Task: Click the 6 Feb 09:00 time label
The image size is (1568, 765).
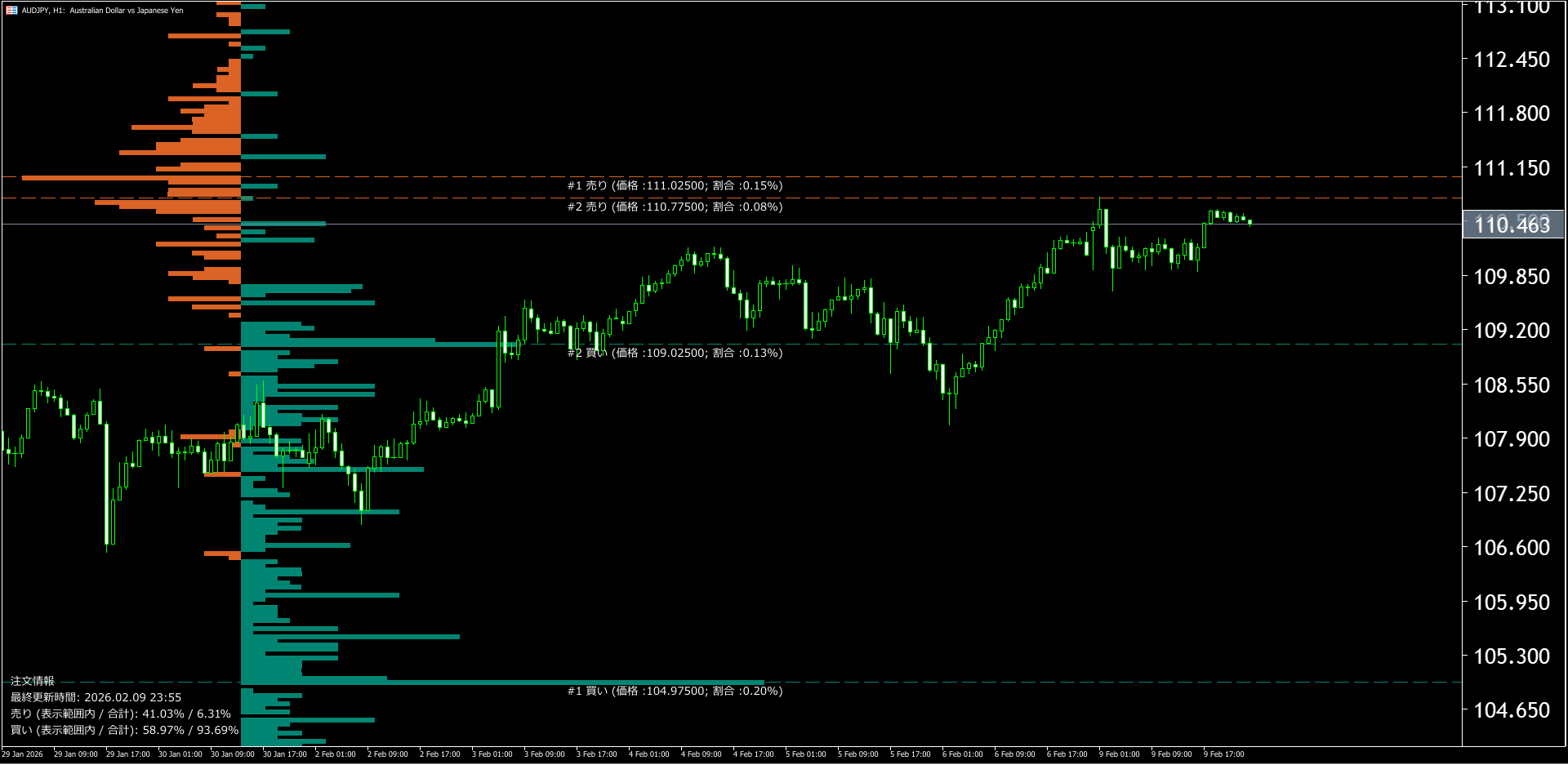Action: tap(1015, 754)
